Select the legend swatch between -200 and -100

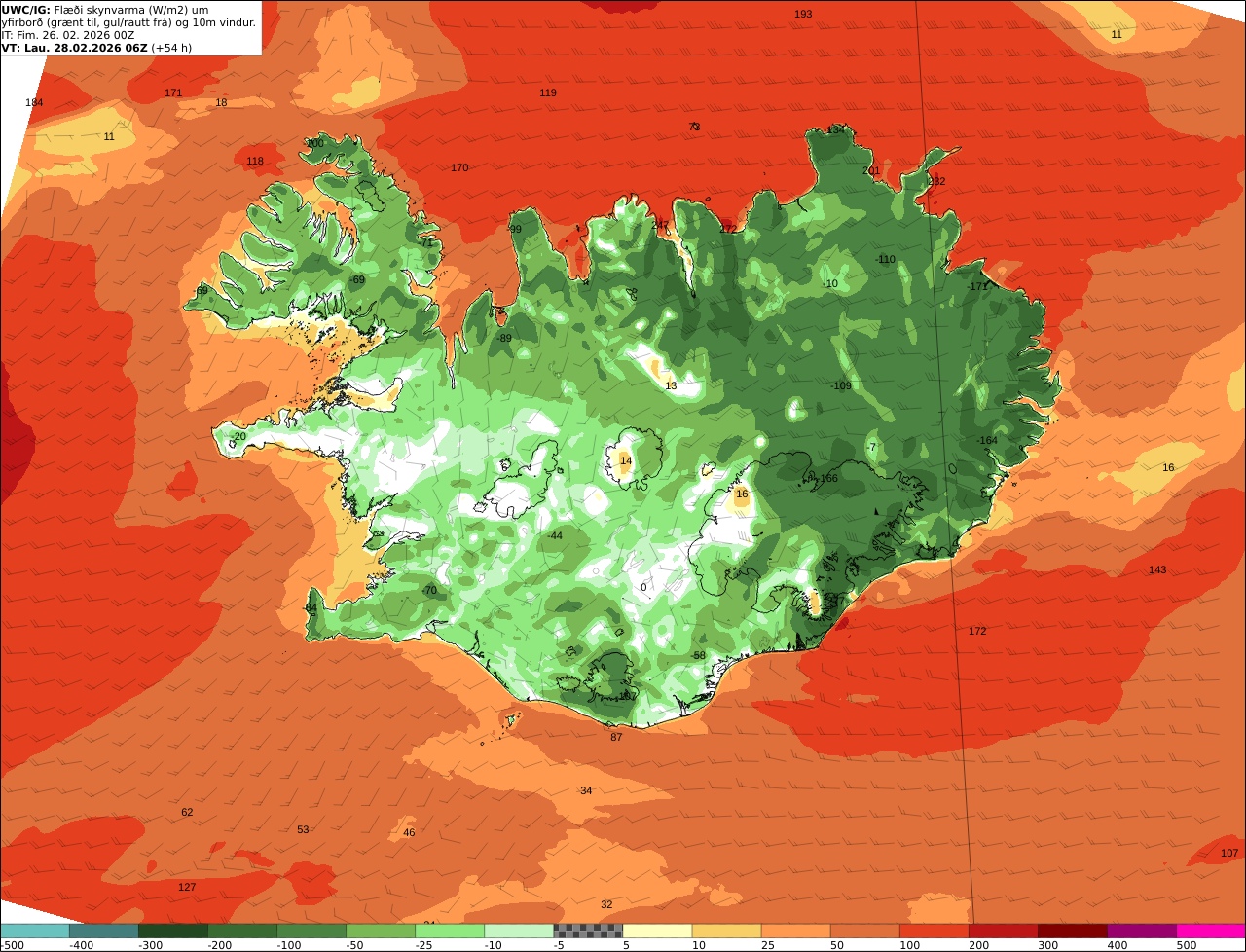click(242, 931)
